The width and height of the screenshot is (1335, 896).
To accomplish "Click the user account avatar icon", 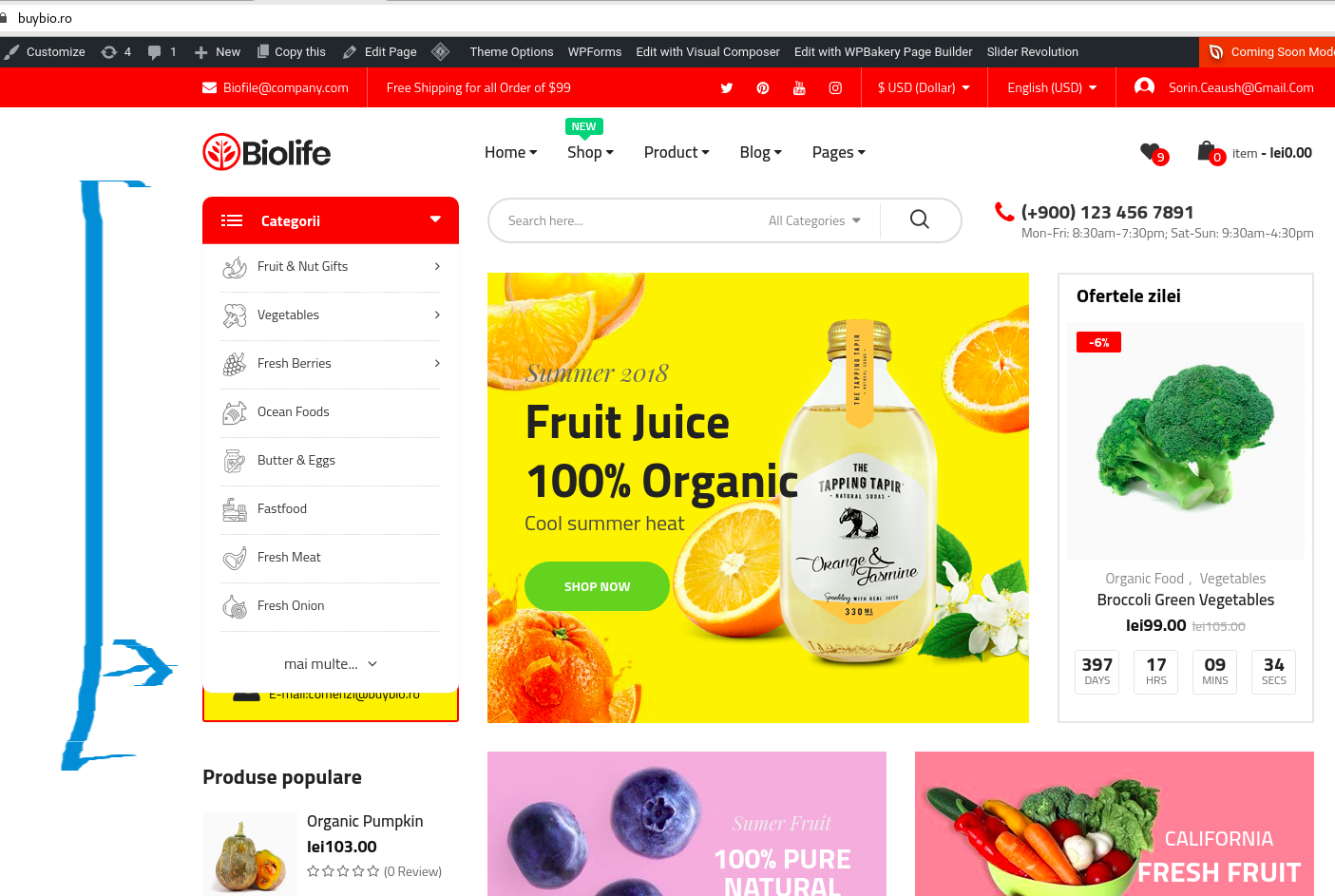I will coord(1145,86).
